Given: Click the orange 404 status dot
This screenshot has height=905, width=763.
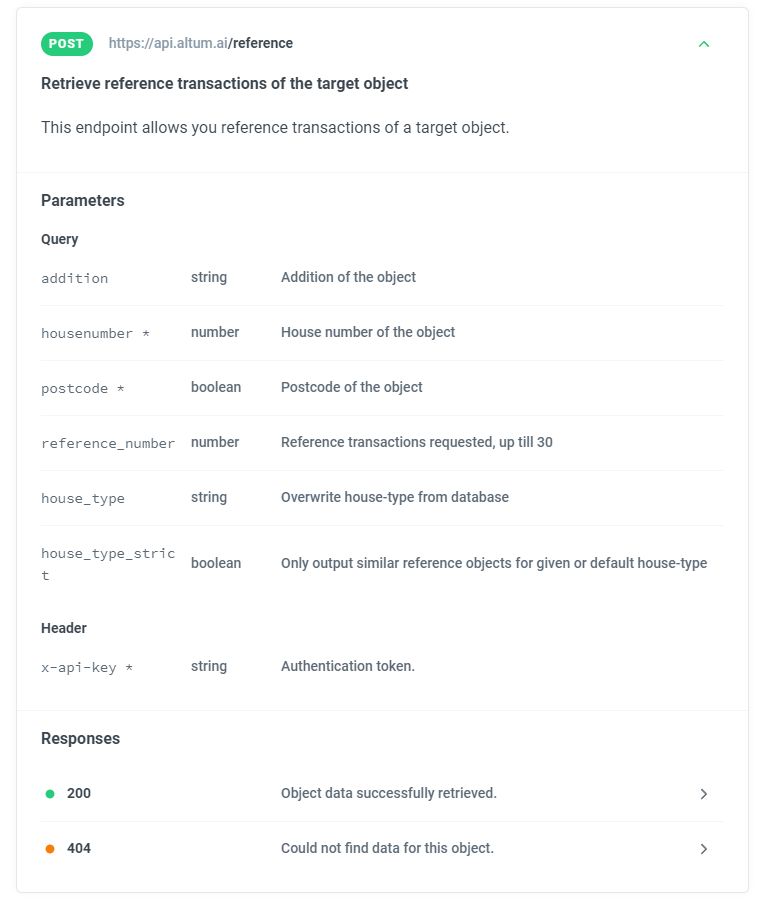Looking at the screenshot, I should point(50,849).
